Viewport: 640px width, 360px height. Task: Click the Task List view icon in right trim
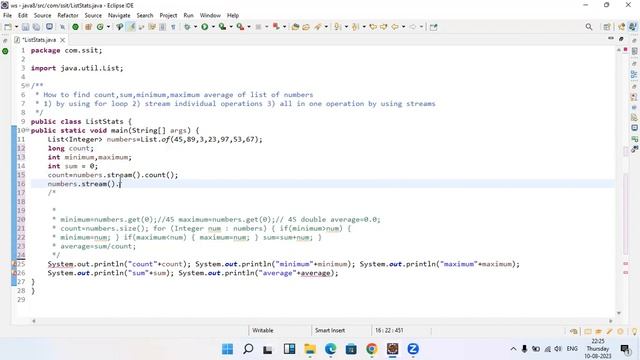coord(634,51)
